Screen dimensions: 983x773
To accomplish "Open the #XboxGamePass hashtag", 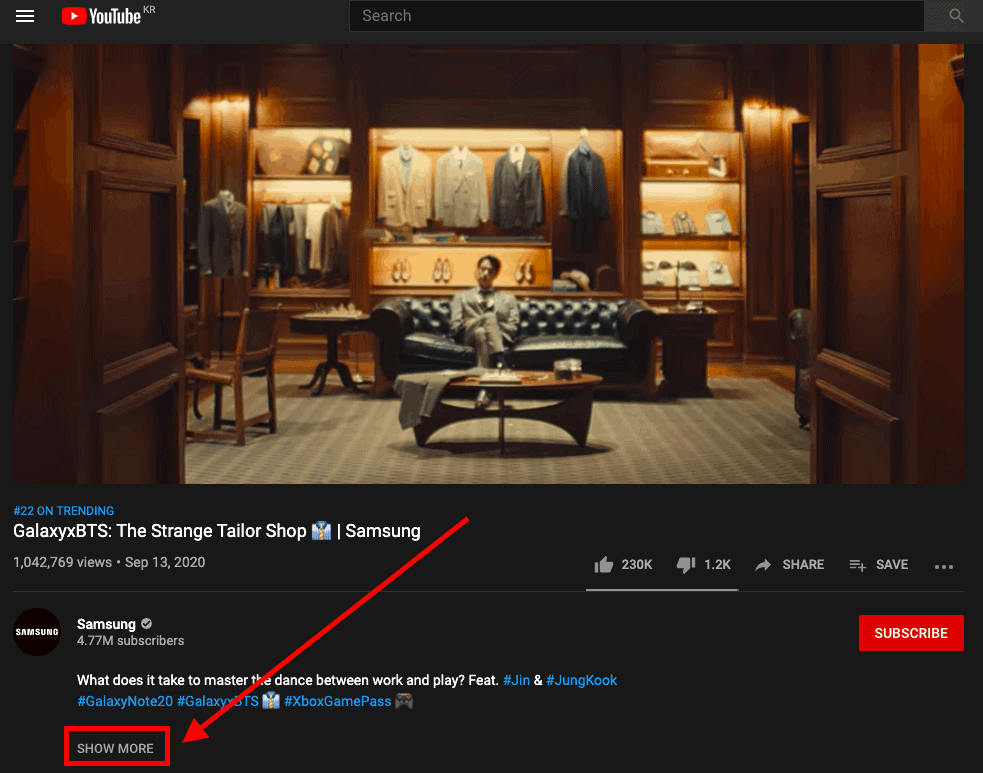I will point(337,700).
